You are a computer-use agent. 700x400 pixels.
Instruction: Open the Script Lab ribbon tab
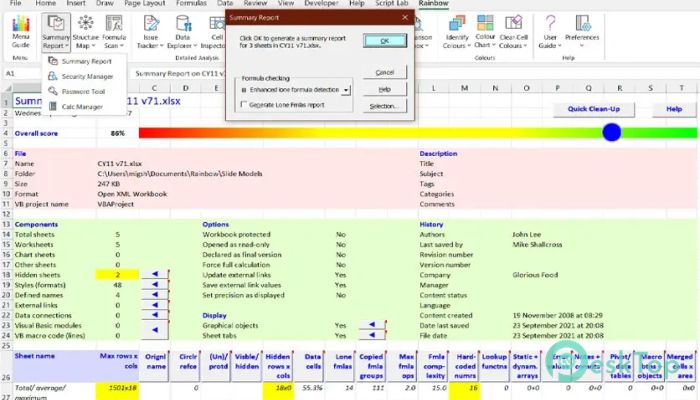coord(392,3)
